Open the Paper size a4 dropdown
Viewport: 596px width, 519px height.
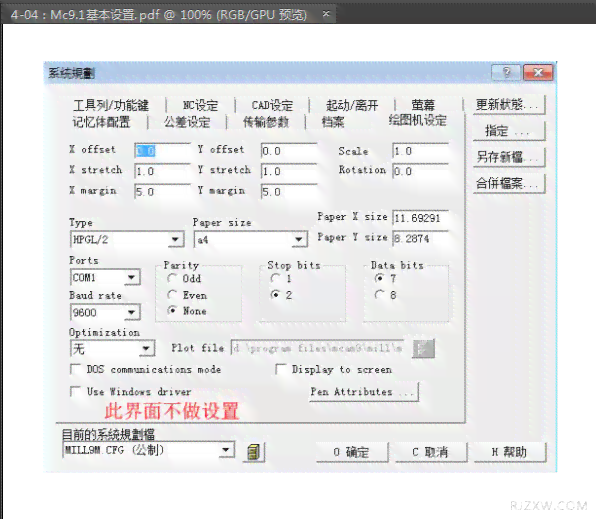coord(299,240)
